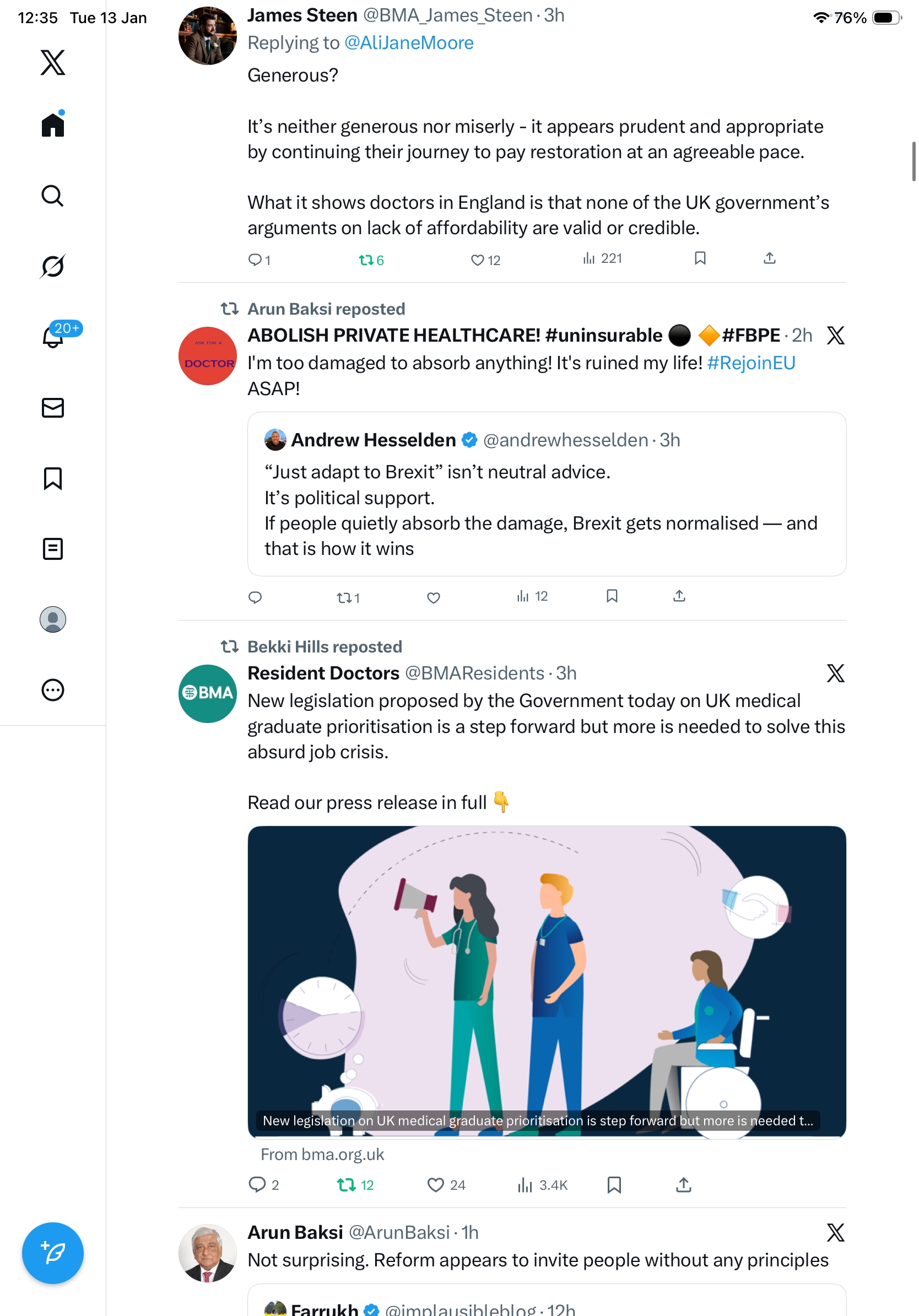Bookmark the Resident Doctors post
The width and height of the screenshot is (919, 1316).
pyautogui.click(x=614, y=1184)
